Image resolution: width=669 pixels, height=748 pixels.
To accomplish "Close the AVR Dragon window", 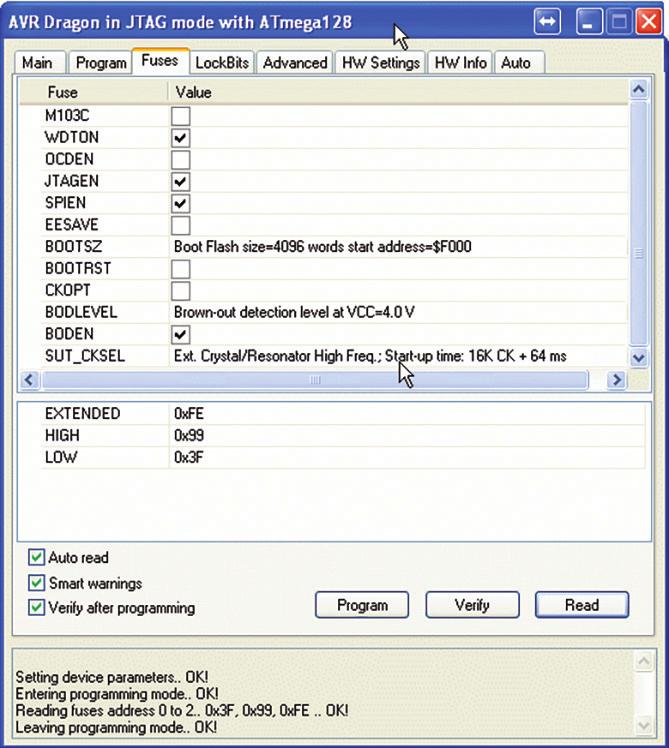I will (x=648, y=21).
